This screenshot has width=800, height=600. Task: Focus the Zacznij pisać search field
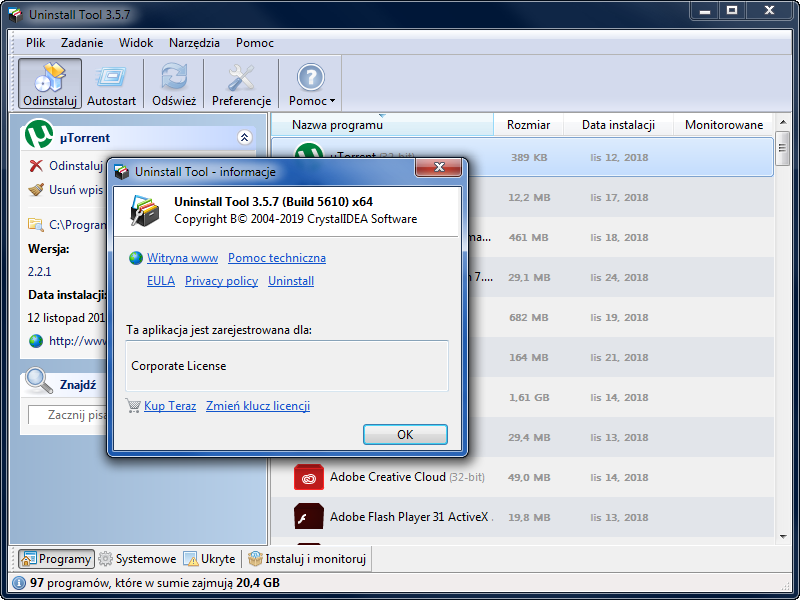point(68,415)
